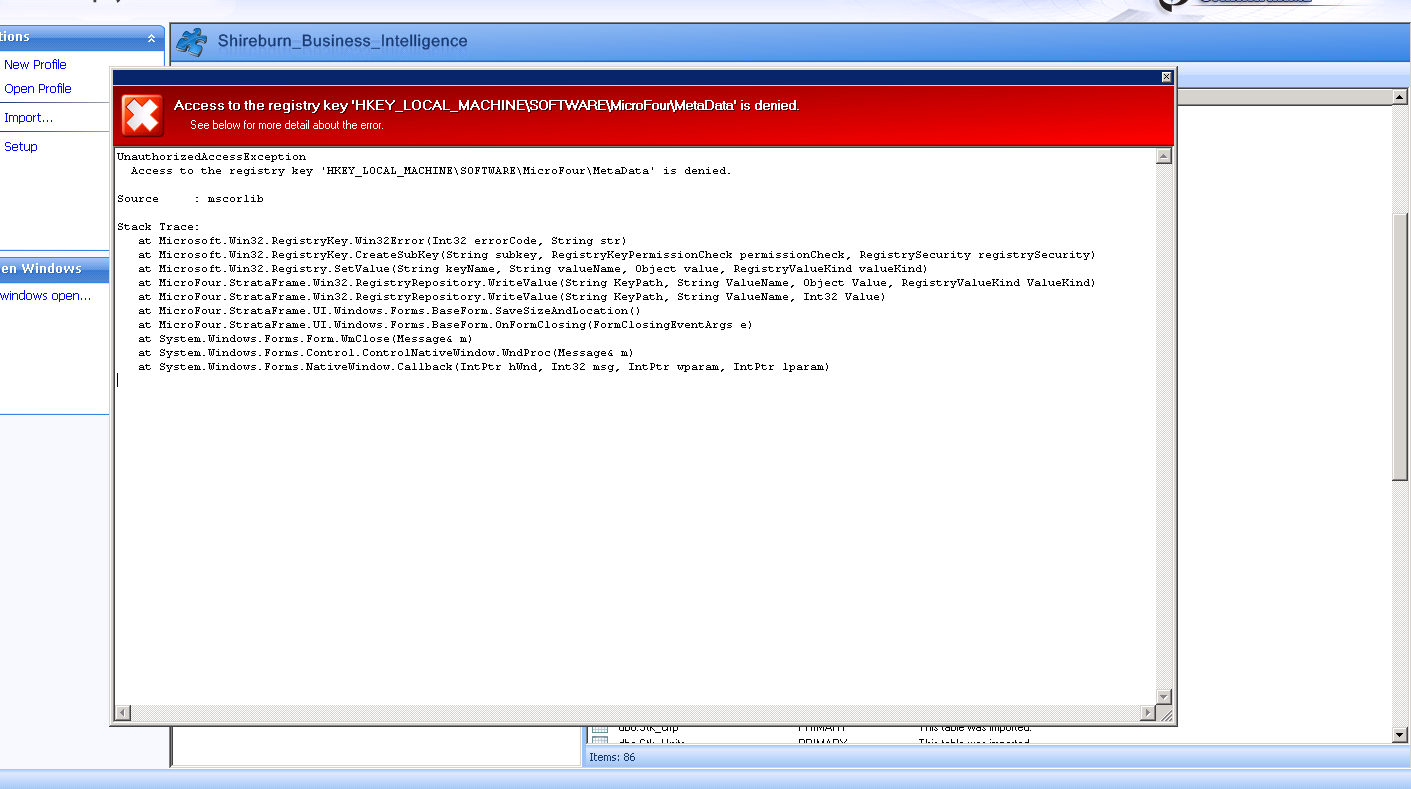Click the red error X icon
Viewport: 1411px width, 789px height.
click(x=142, y=115)
